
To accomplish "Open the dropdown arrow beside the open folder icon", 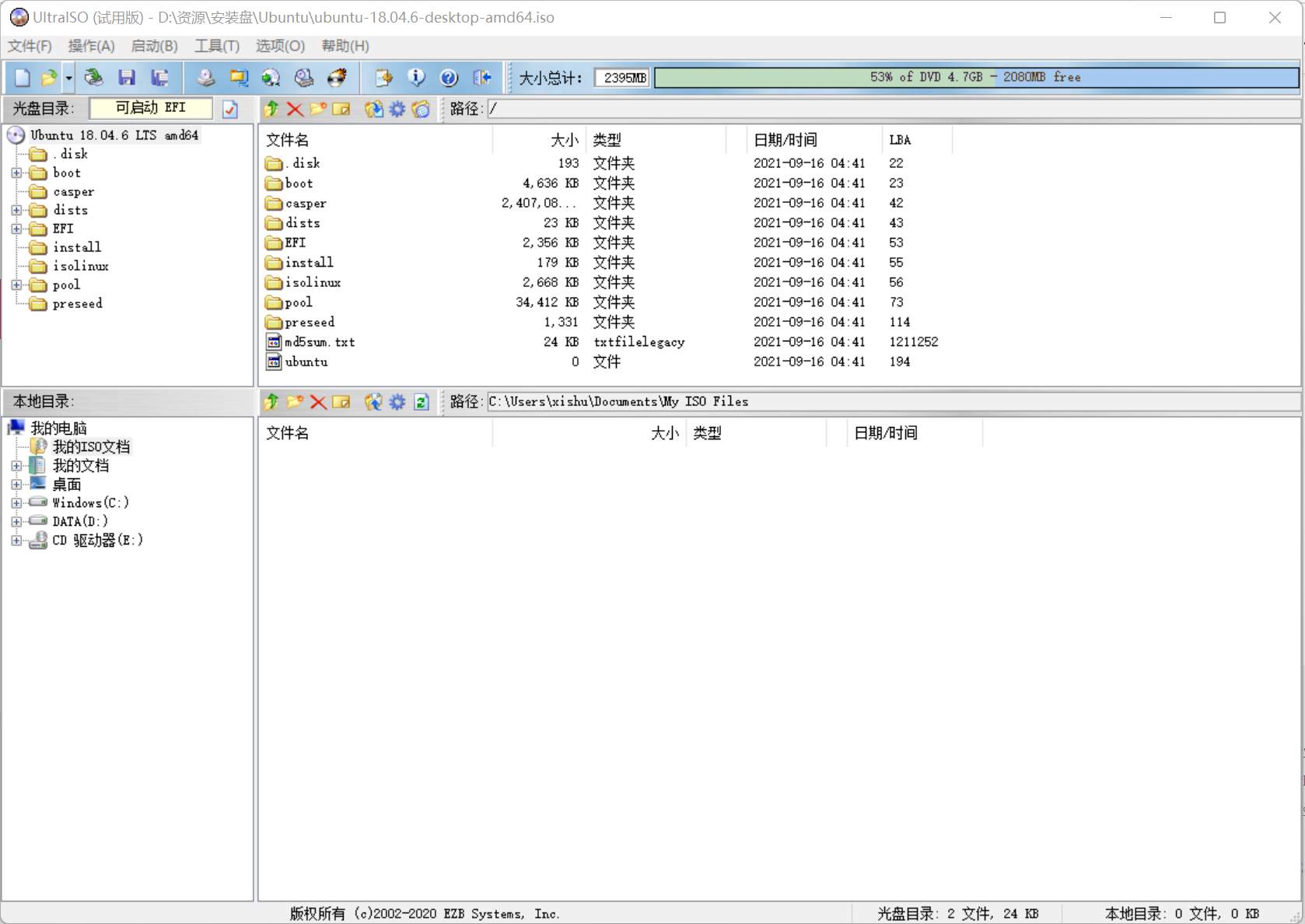I will [68, 77].
